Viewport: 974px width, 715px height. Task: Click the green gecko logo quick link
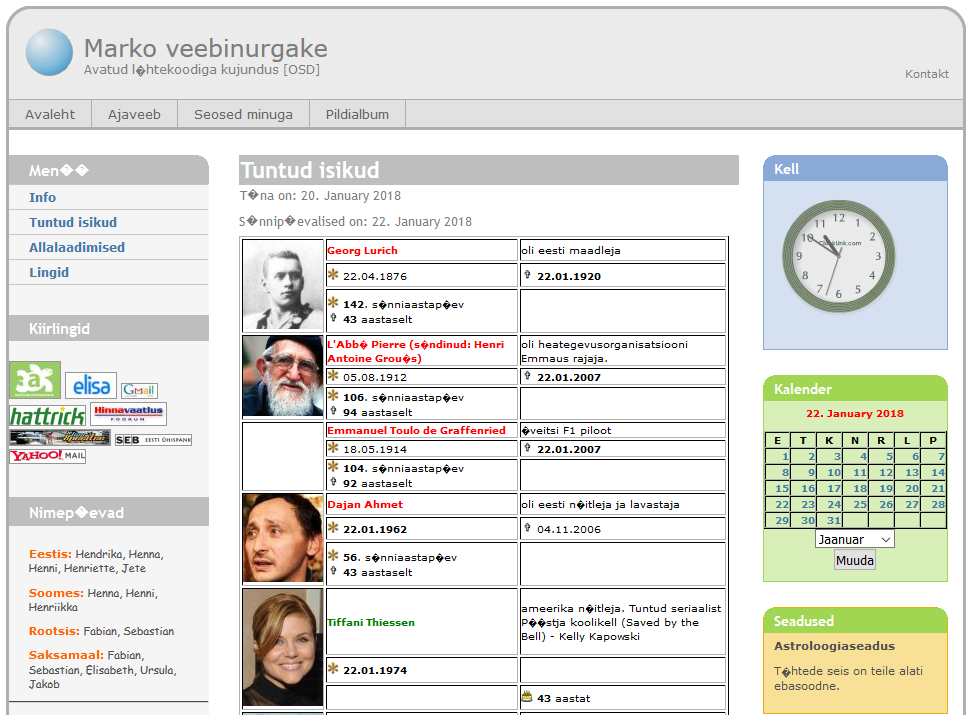point(35,380)
